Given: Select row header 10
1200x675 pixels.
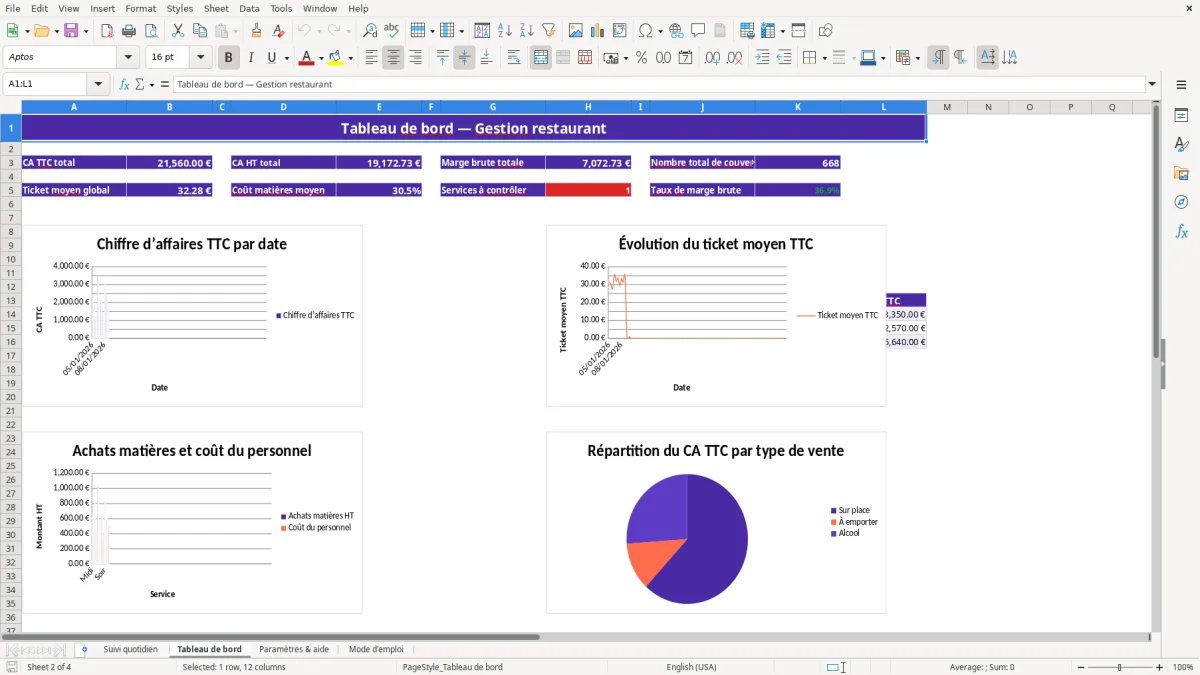Looking at the screenshot, I should pyautogui.click(x=10, y=259).
